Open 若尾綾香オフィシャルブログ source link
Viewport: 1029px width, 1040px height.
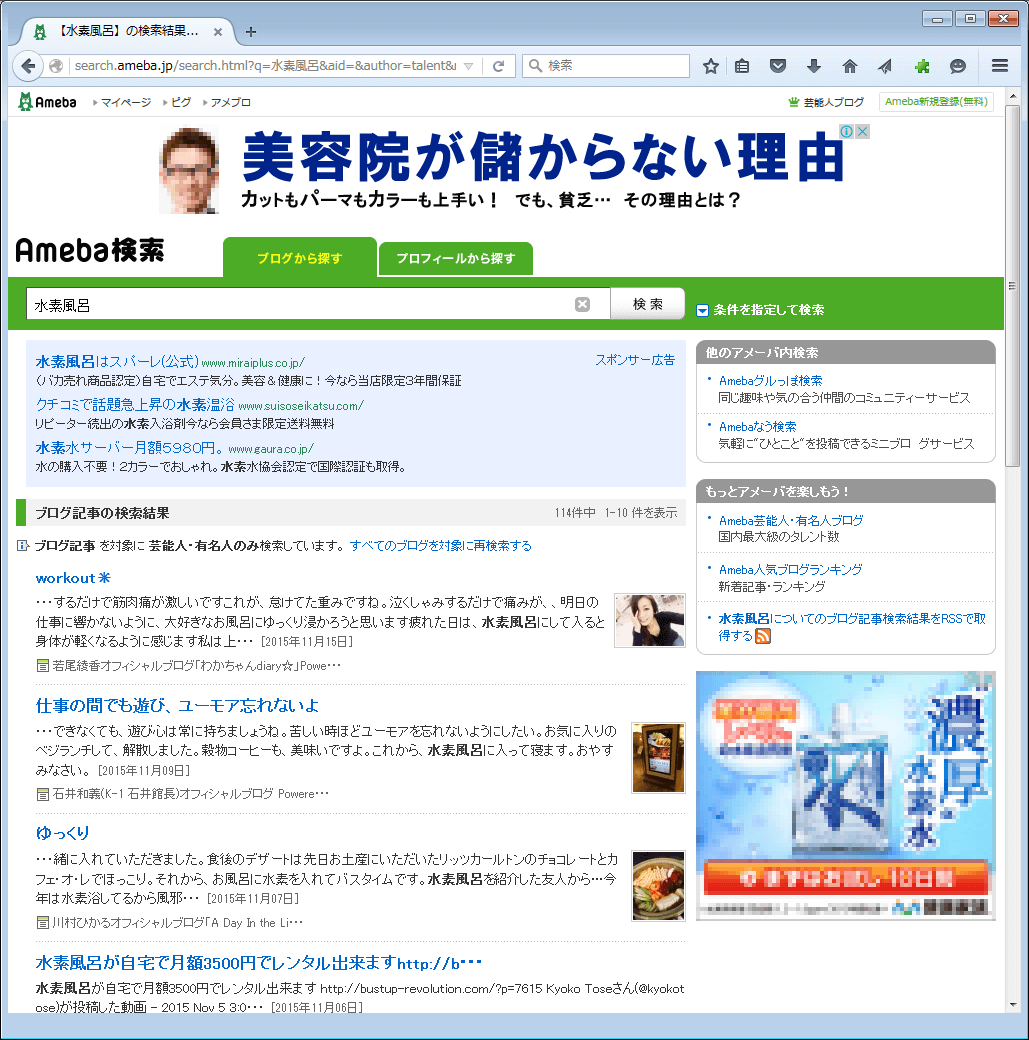pos(196,665)
